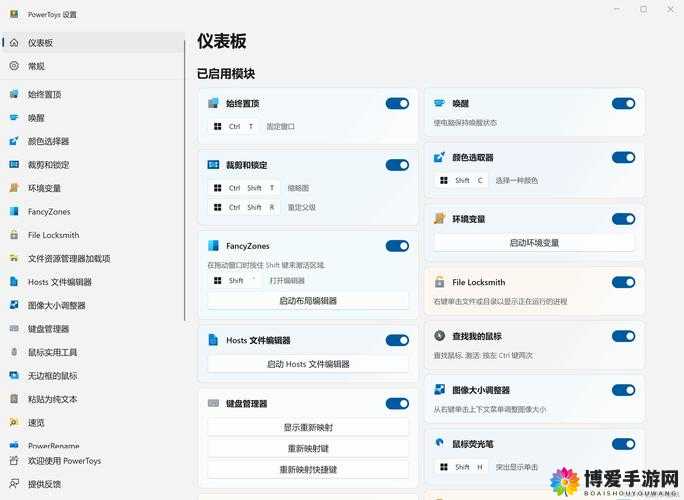
Task: Click the Hosts 文件编辑器 card icon
Action: 213,340
